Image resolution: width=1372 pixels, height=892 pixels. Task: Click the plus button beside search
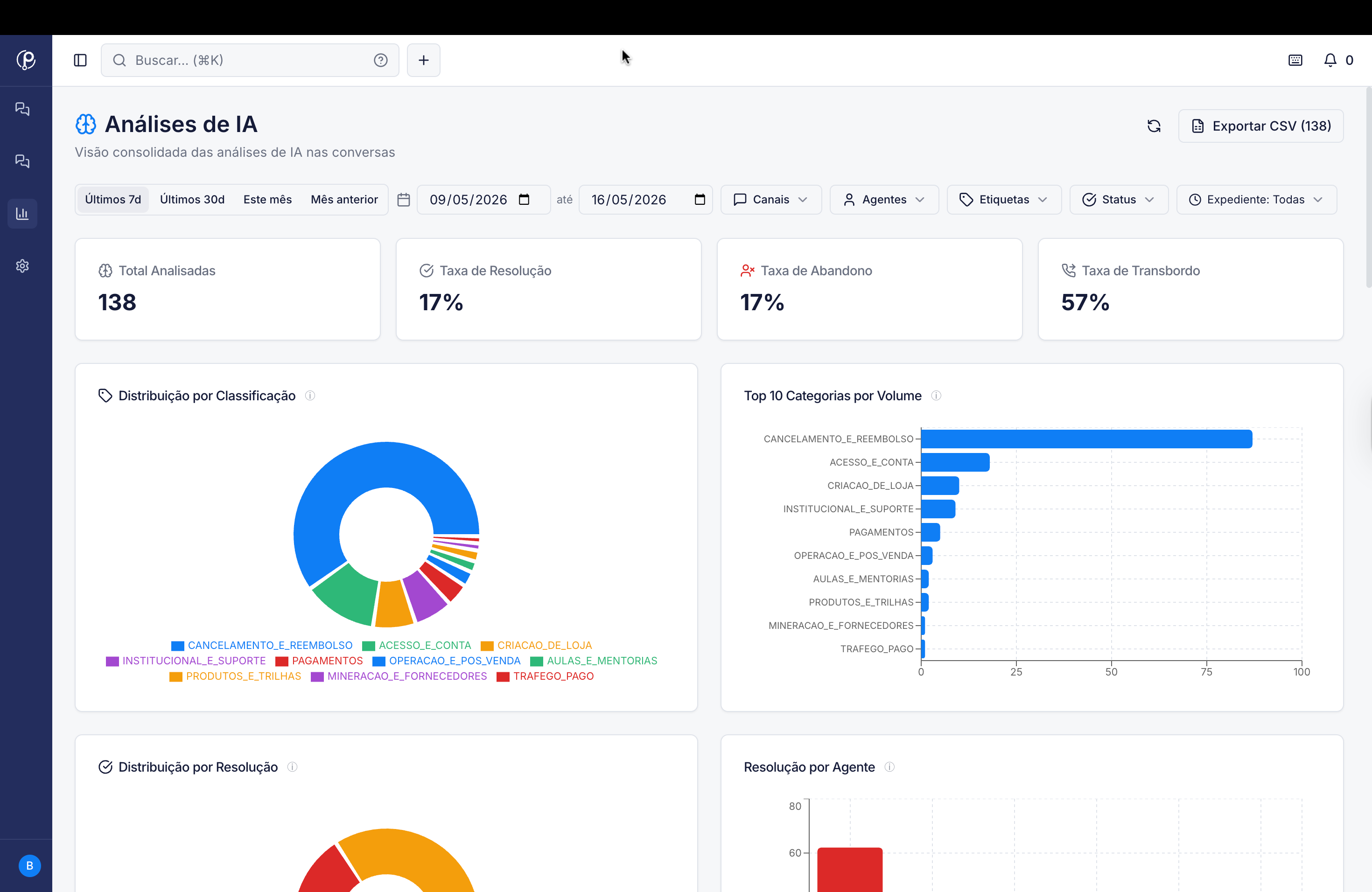[424, 60]
